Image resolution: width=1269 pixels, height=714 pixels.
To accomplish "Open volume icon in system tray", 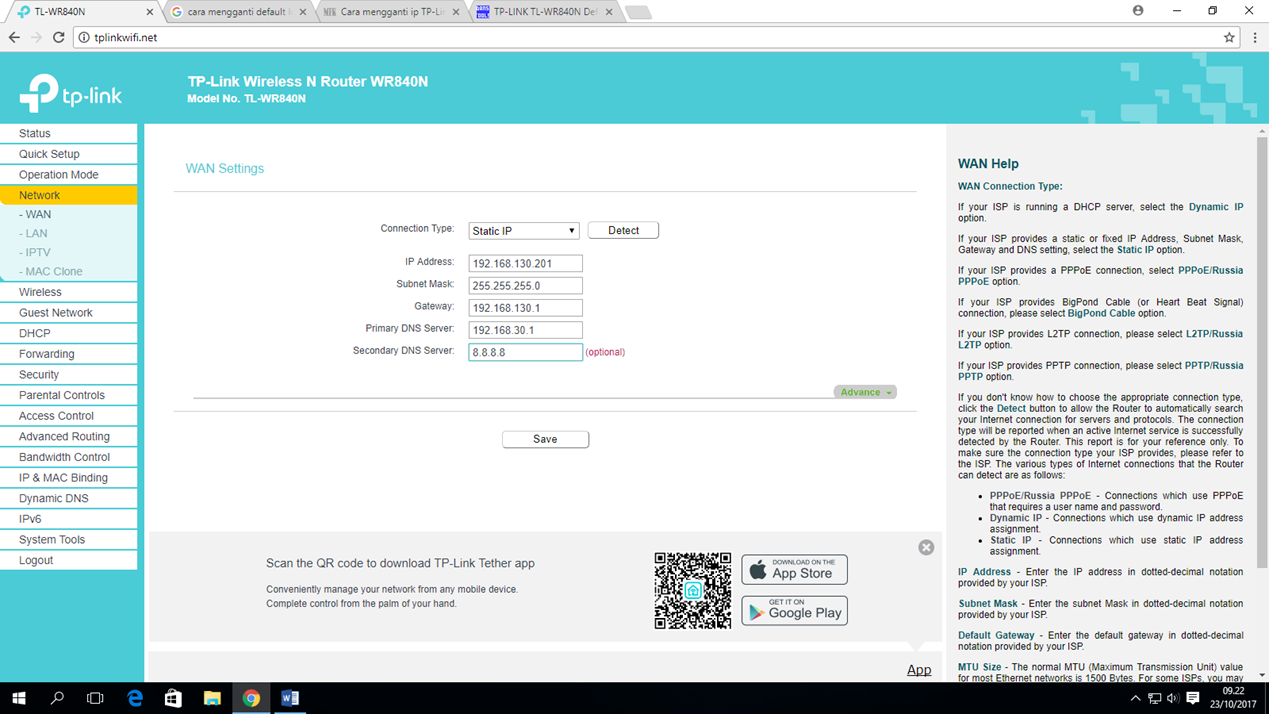I will (x=1173, y=698).
